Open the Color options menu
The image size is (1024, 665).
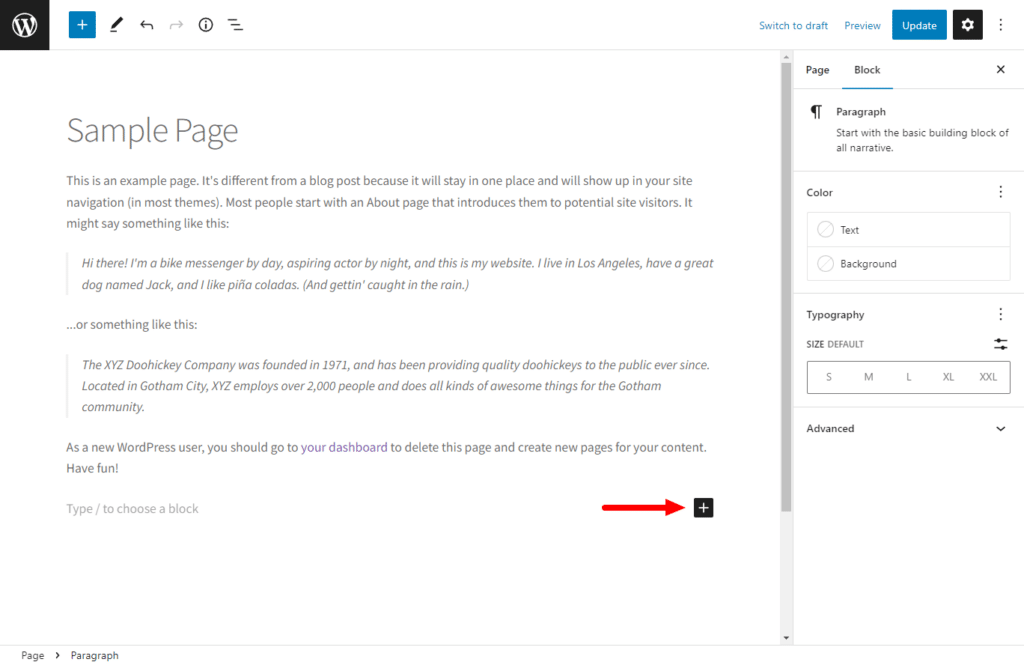(x=1000, y=191)
